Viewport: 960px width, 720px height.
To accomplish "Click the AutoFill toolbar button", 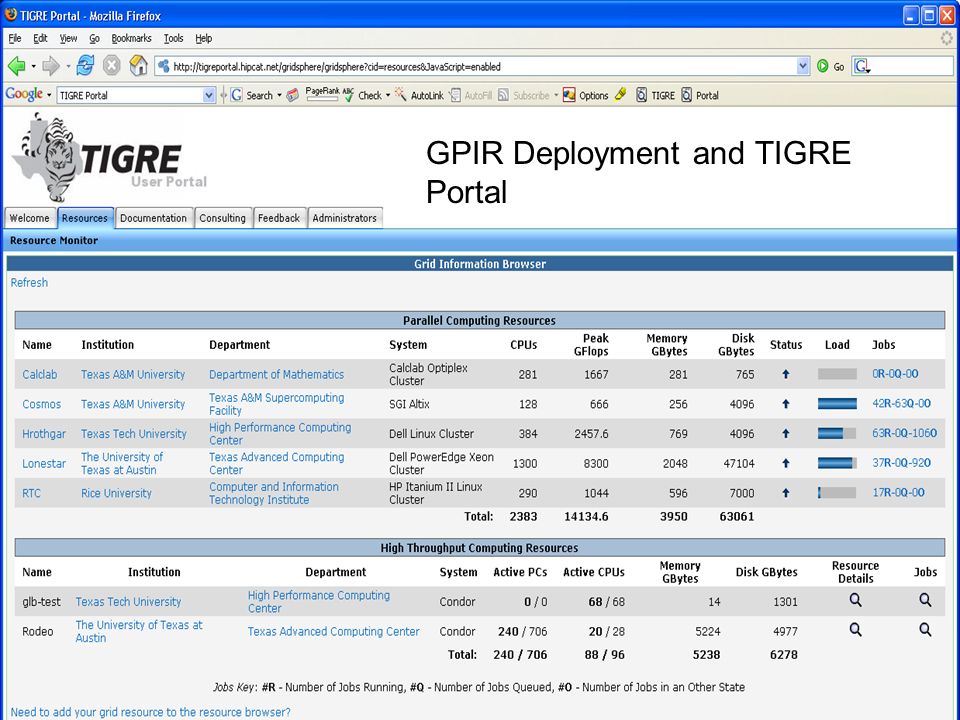I will tap(471, 96).
